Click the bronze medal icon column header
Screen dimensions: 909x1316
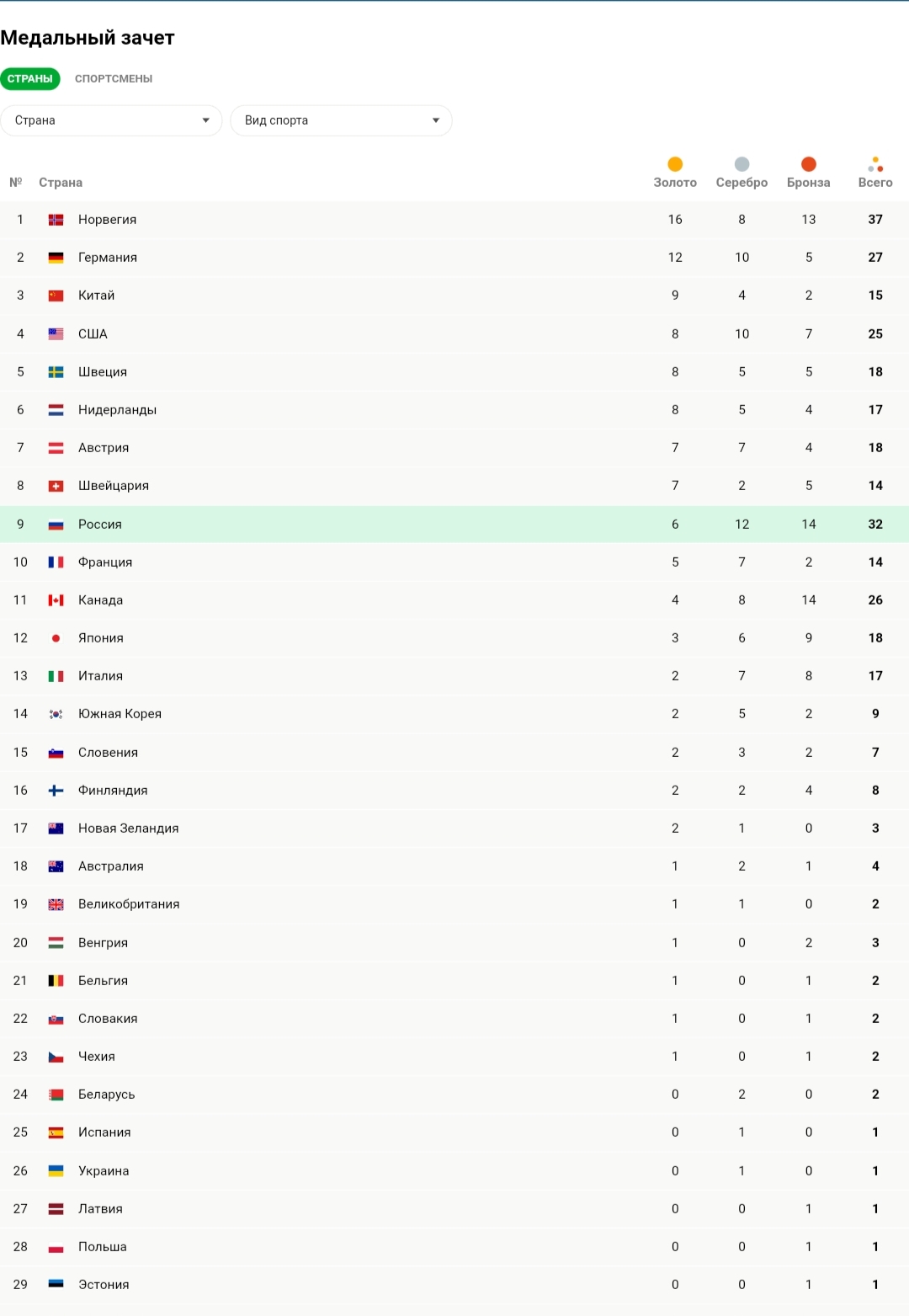[x=809, y=164]
